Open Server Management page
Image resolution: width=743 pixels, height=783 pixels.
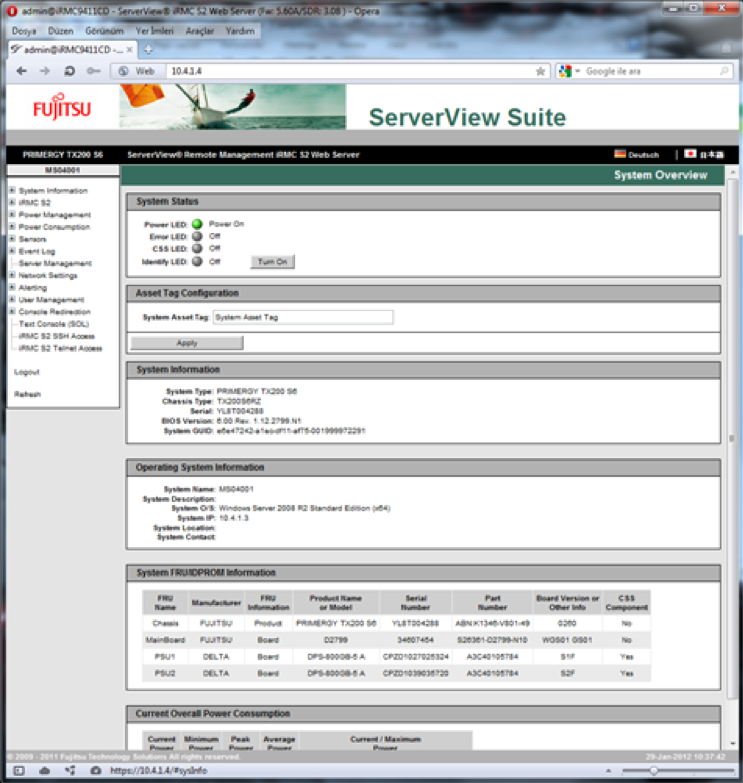point(55,263)
